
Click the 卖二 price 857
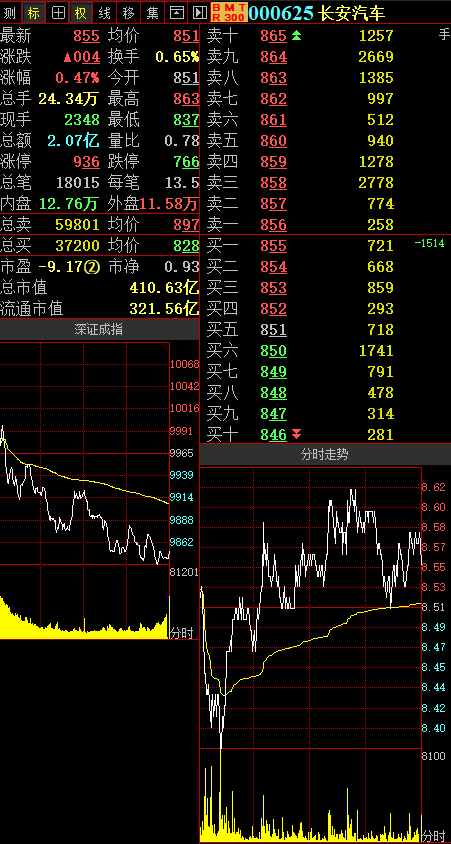coord(273,204)
